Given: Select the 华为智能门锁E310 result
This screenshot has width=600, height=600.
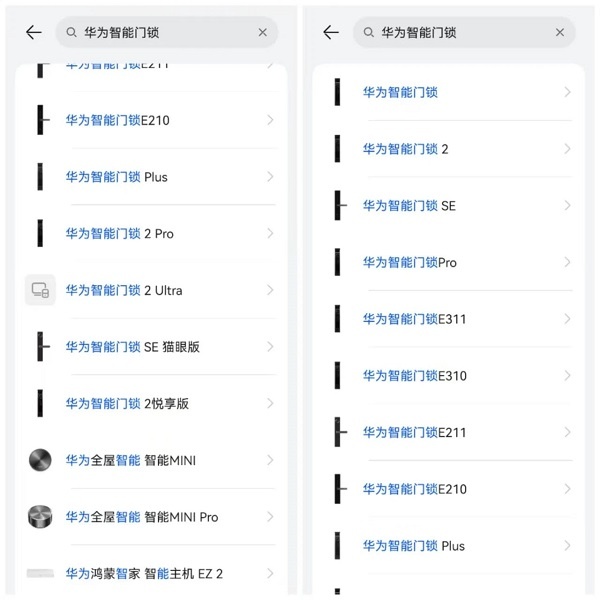Looking at the screenshot, I should point(414,376).
